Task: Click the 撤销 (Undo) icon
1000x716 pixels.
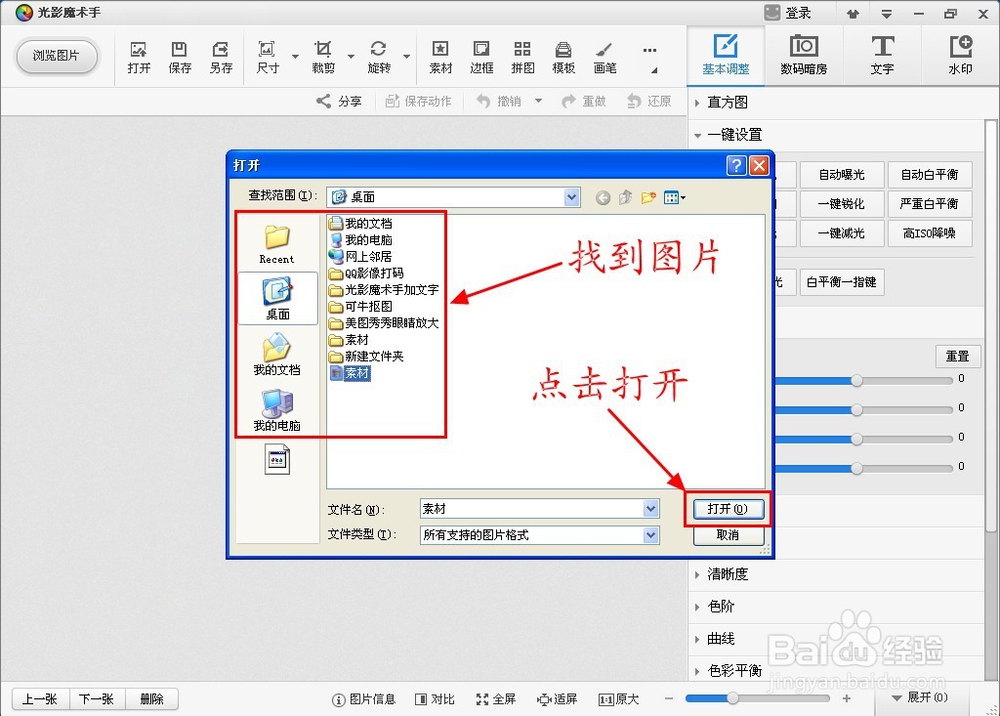Action: 499,101
